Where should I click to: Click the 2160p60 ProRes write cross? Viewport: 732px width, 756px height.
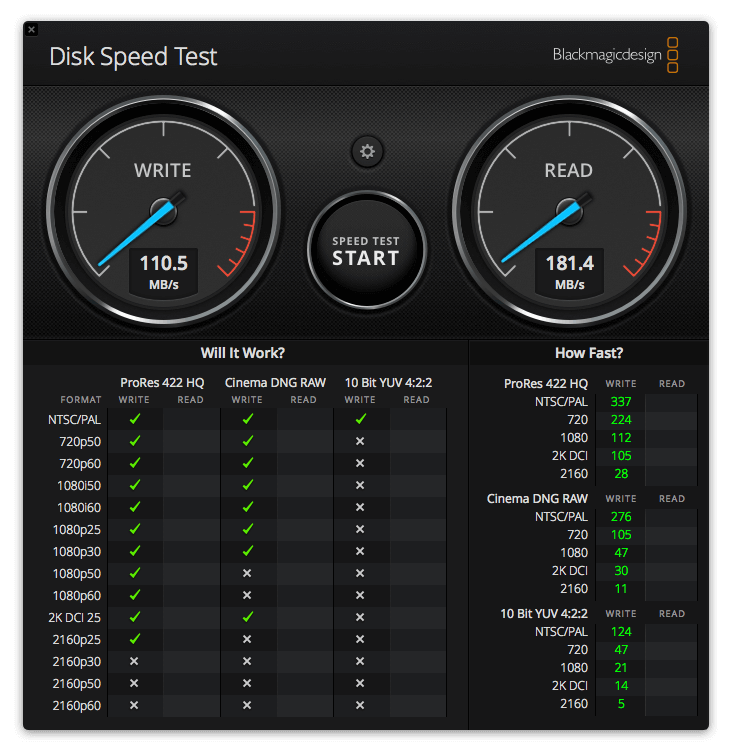pyautogui.click(x=134, y=705)
